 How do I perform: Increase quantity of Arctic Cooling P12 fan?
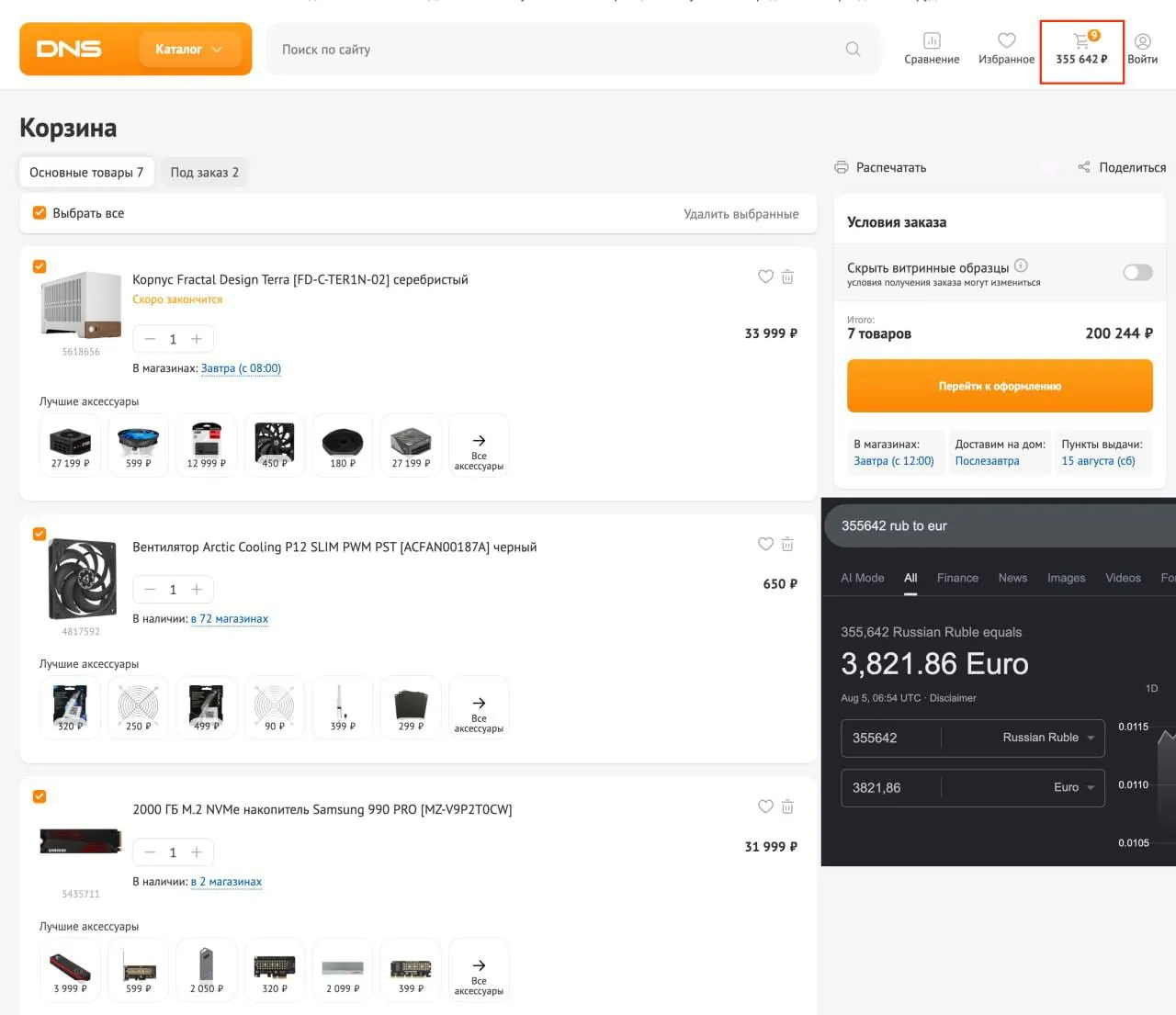(x=197, y=590)
